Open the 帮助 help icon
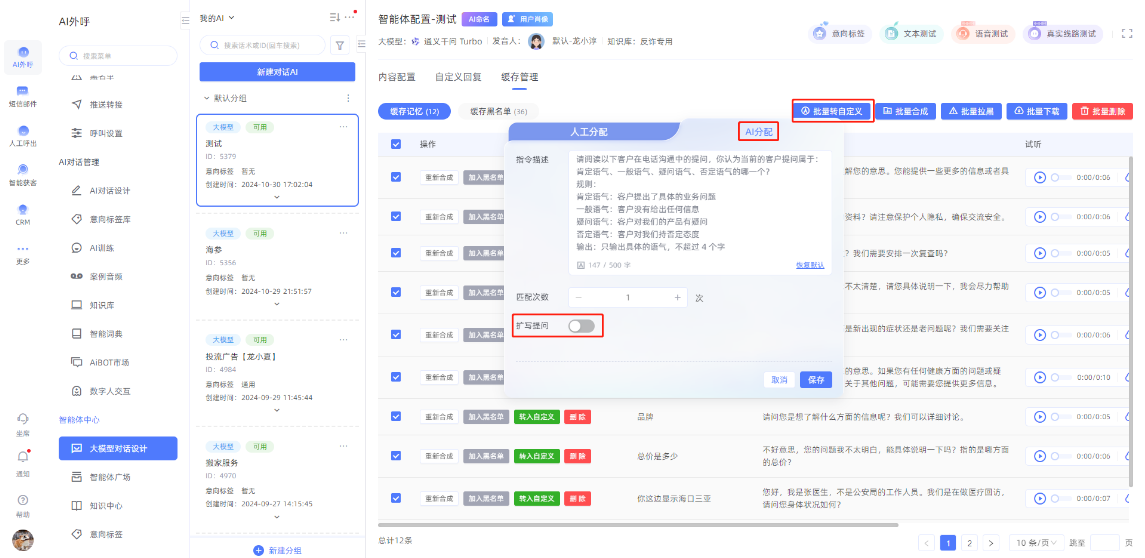 [x=22, y=502]
